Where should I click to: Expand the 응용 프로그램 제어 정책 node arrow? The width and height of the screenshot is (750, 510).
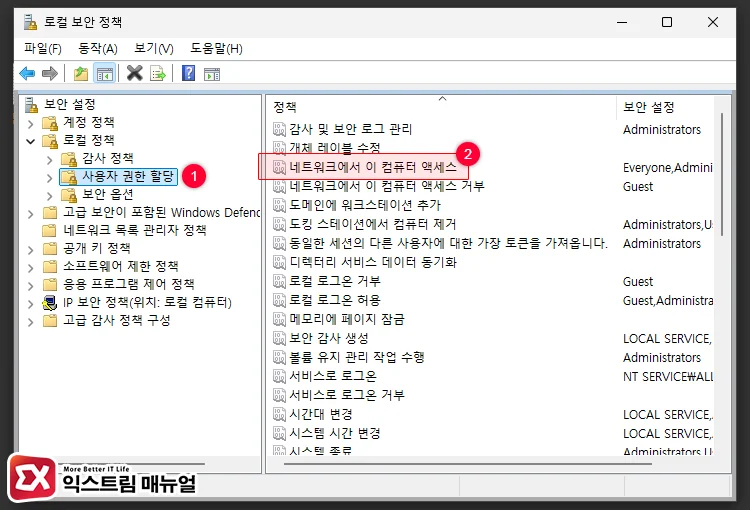coord(31,286)
